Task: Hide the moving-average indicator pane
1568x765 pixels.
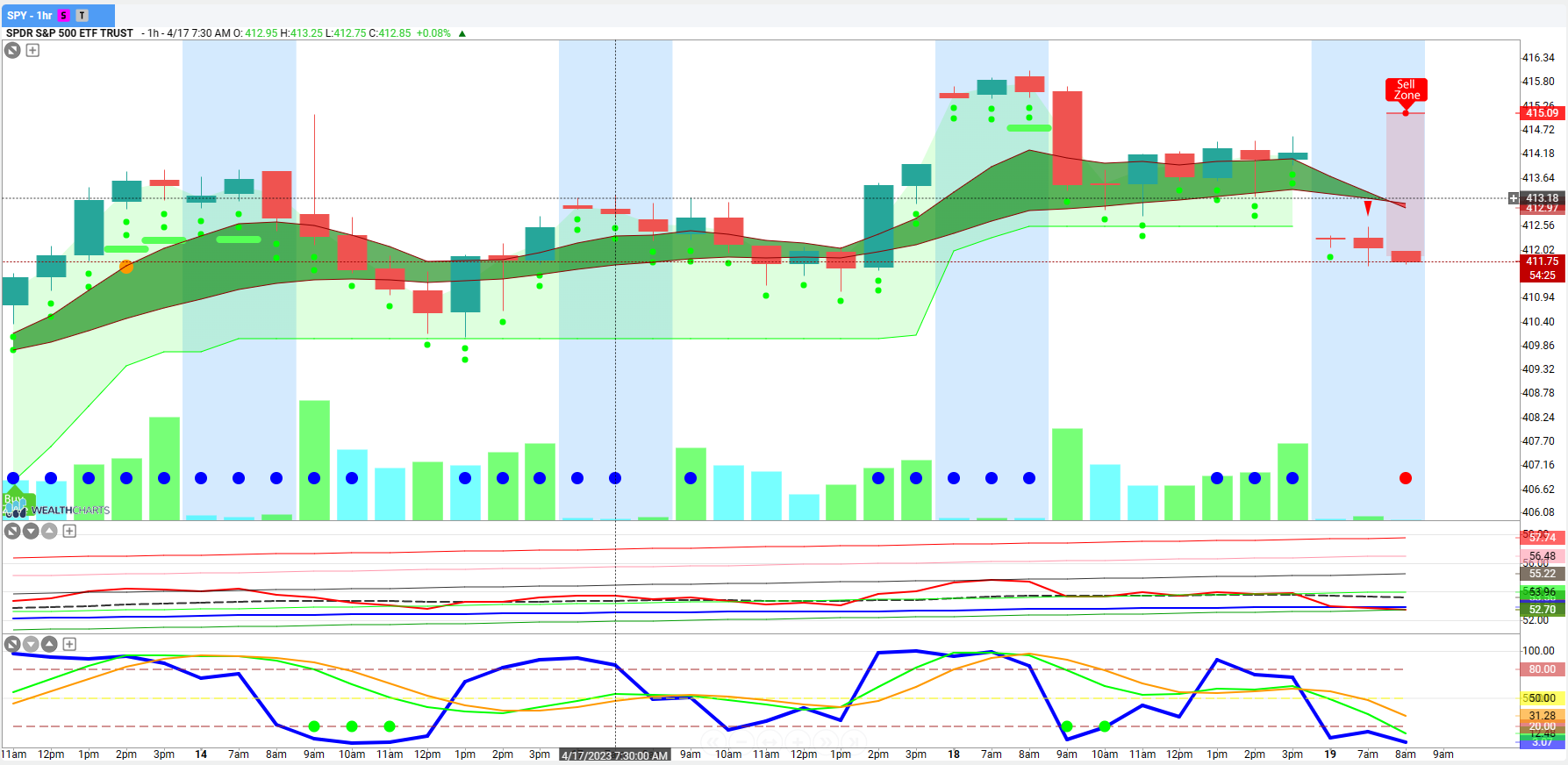Action: pos(12,531)
